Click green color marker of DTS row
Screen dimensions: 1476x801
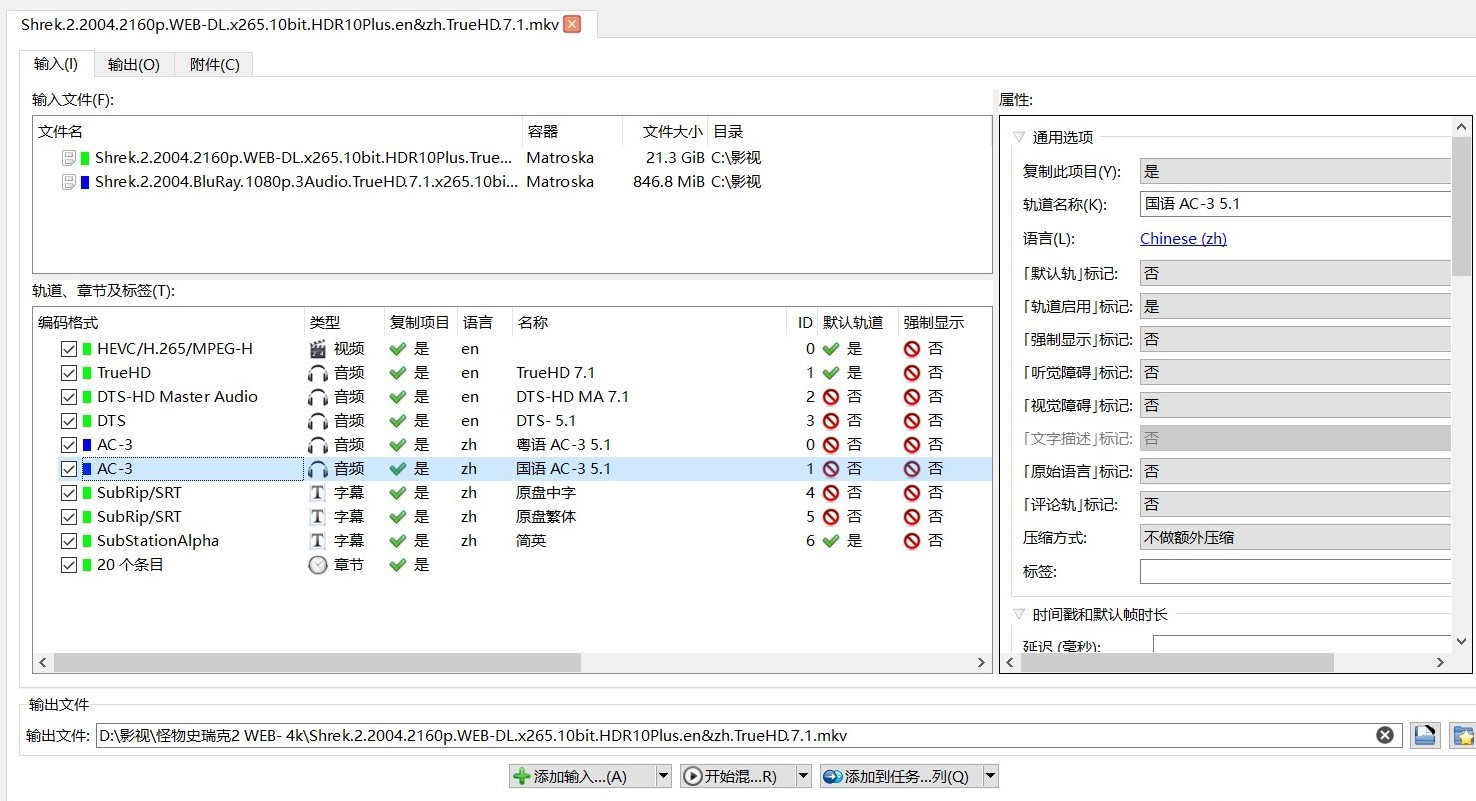(87, 421)
